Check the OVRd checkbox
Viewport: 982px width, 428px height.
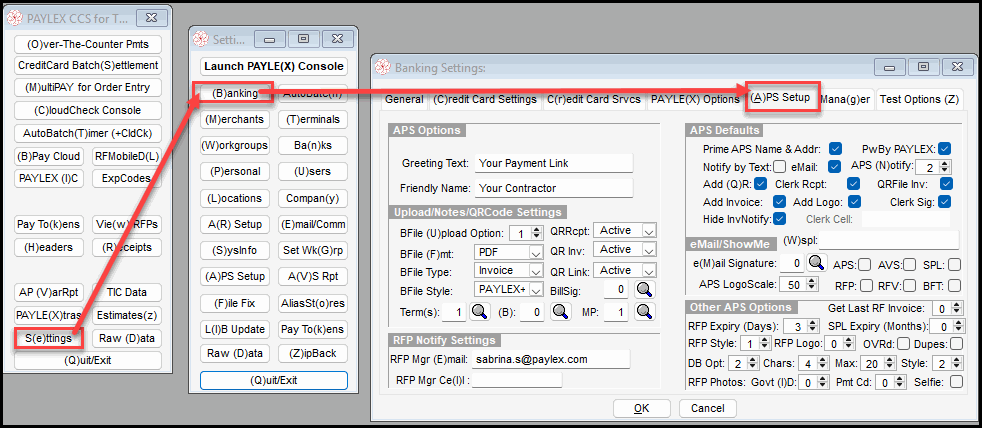pos(904,344)
